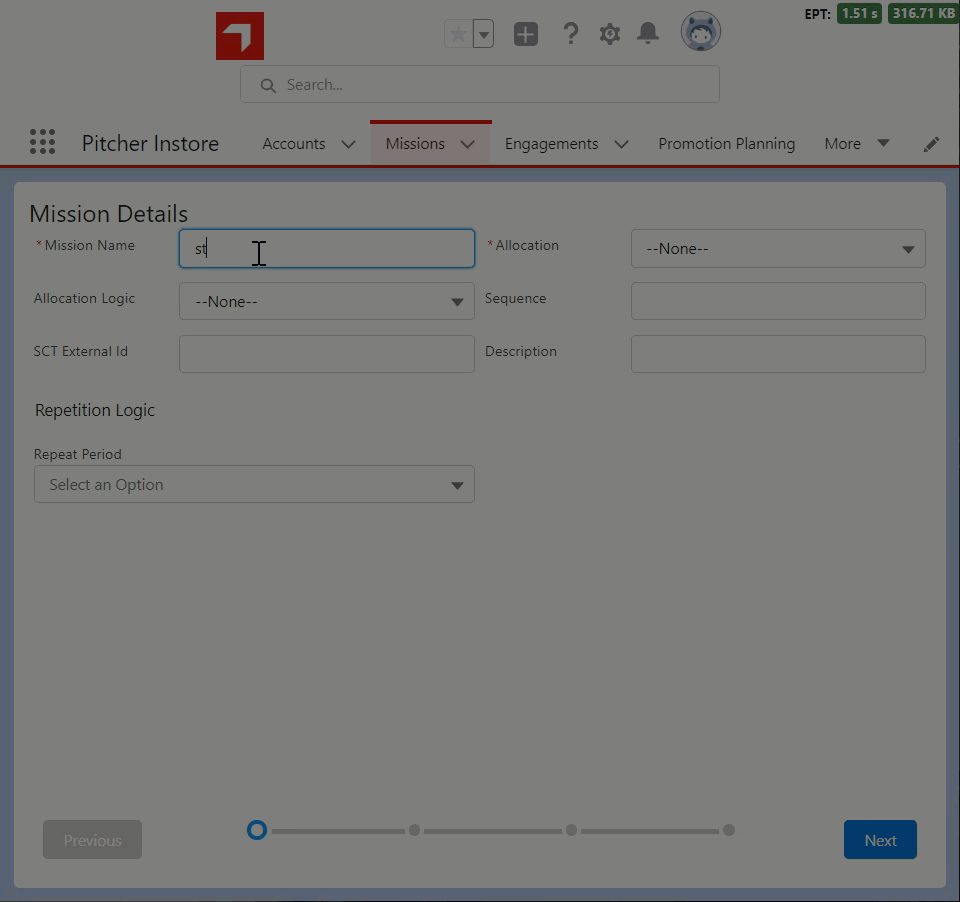Screen dimensions: 960x902
Task: Click the first progress step indicator
Action: (257, 830)
